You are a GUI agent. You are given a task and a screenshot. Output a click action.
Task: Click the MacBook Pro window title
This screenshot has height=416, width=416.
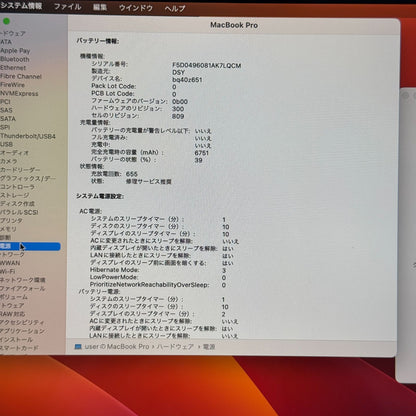(x=234, y=25)
